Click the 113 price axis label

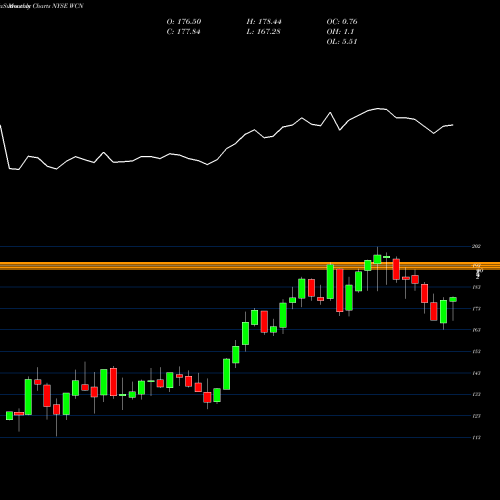coord(477,437)
